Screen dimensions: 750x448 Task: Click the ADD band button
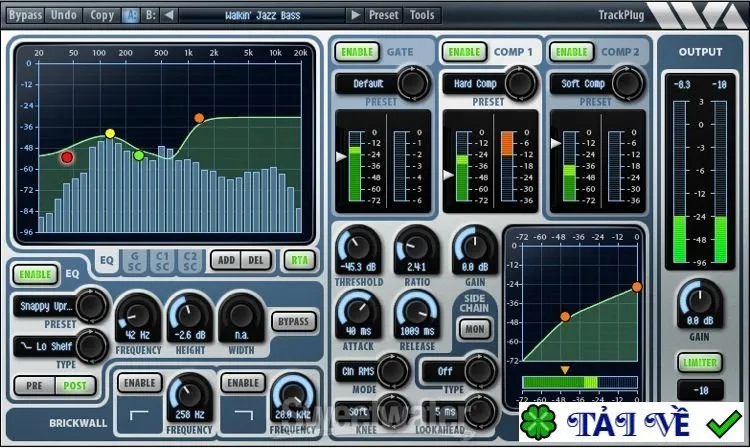click(226, 260)
